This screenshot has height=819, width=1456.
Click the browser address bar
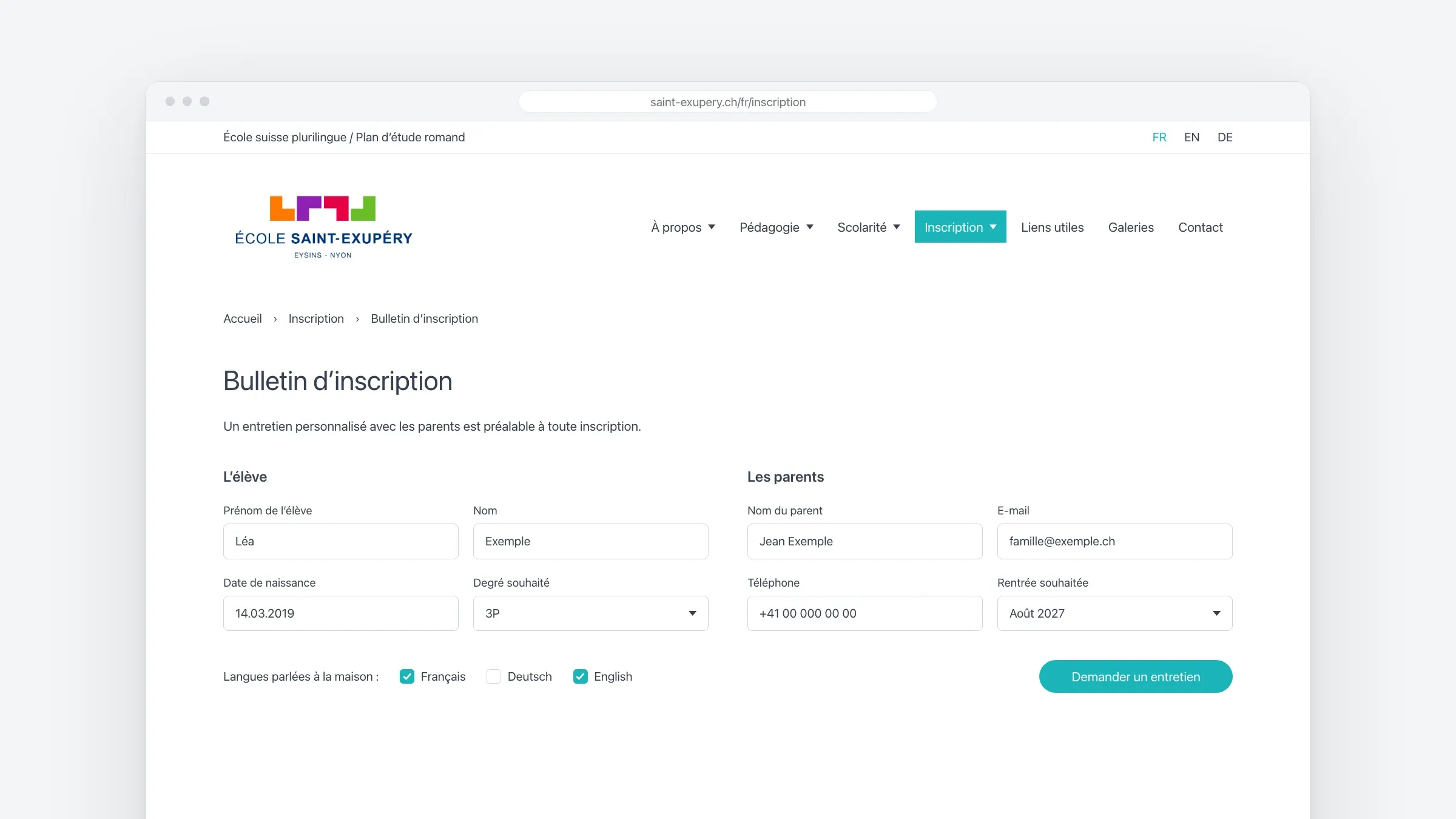point(728,102)
